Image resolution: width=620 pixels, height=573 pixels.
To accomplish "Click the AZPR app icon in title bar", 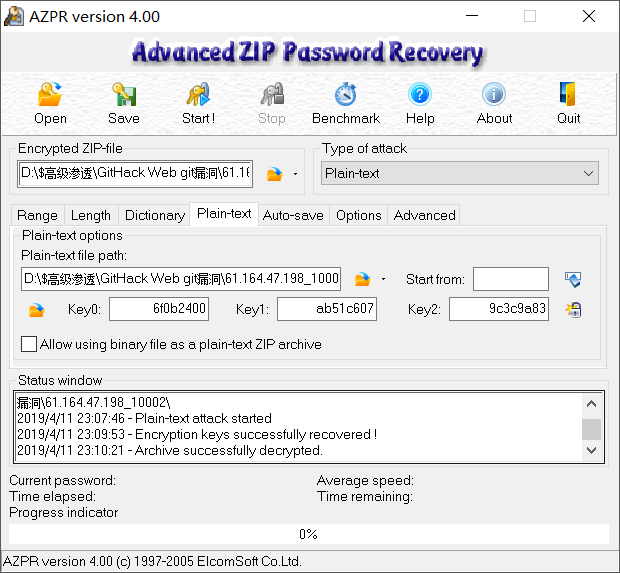I will (14, 17).
